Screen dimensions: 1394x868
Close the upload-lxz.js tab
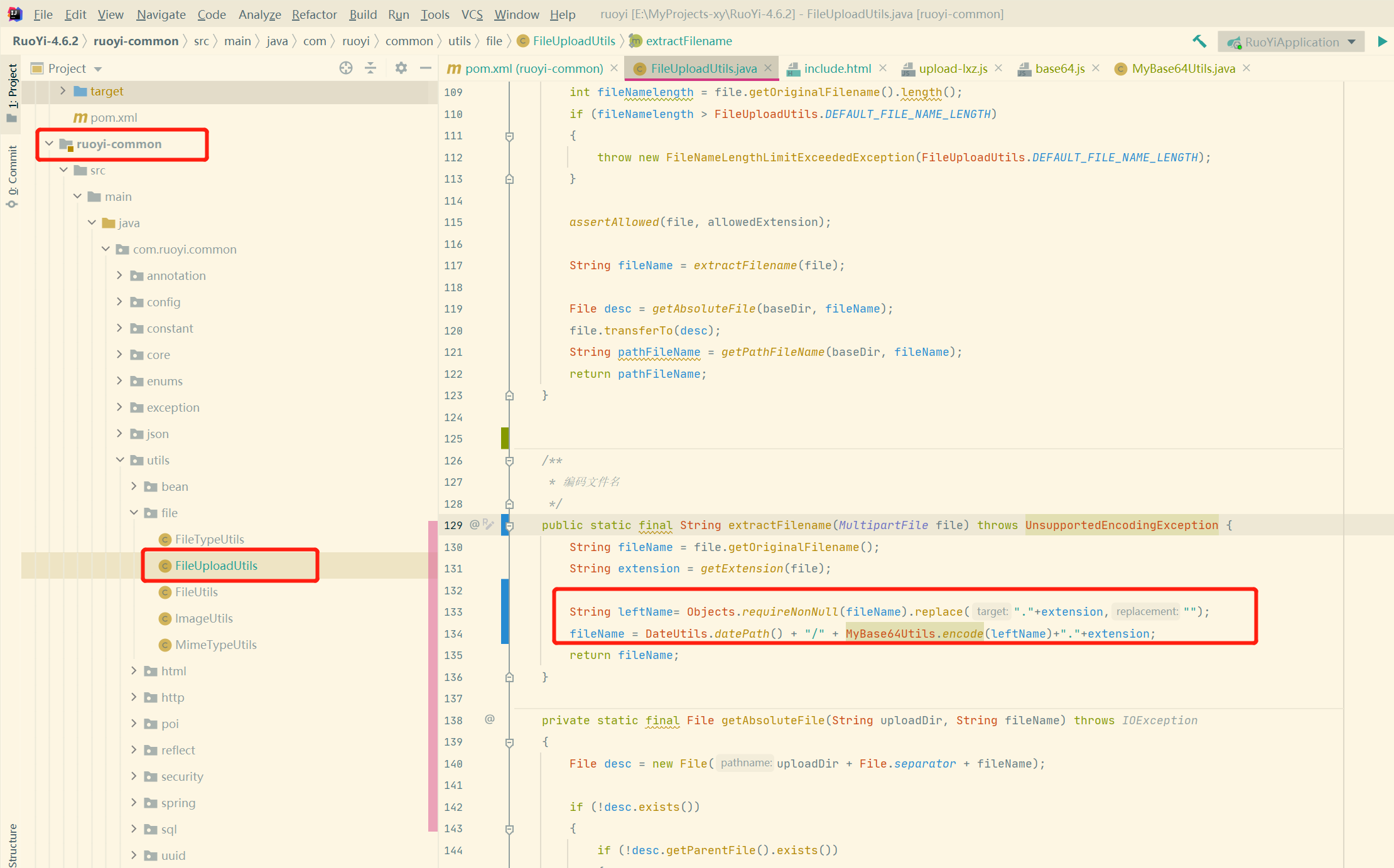[998, 68]
